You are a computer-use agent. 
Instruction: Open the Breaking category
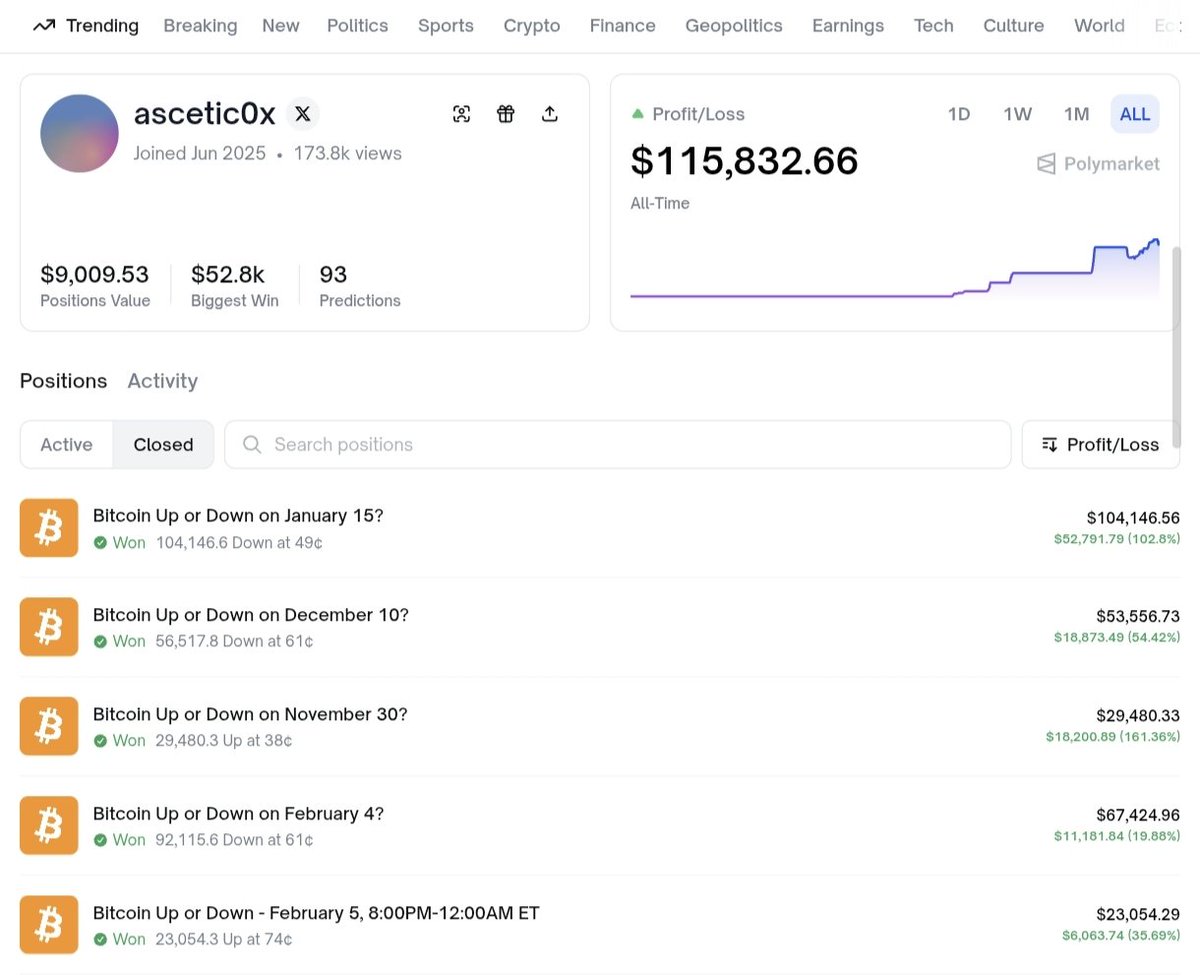pyautogui.click(x=200, y=26)
